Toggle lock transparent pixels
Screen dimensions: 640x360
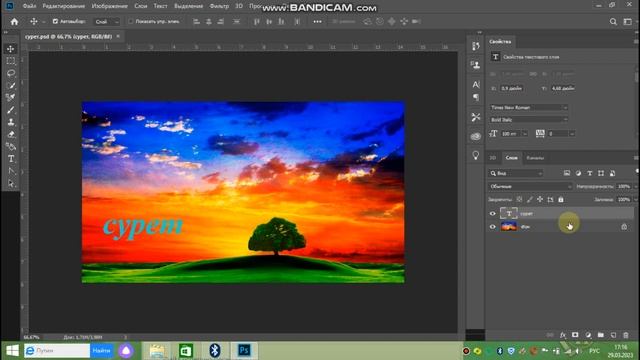point(519,199)
